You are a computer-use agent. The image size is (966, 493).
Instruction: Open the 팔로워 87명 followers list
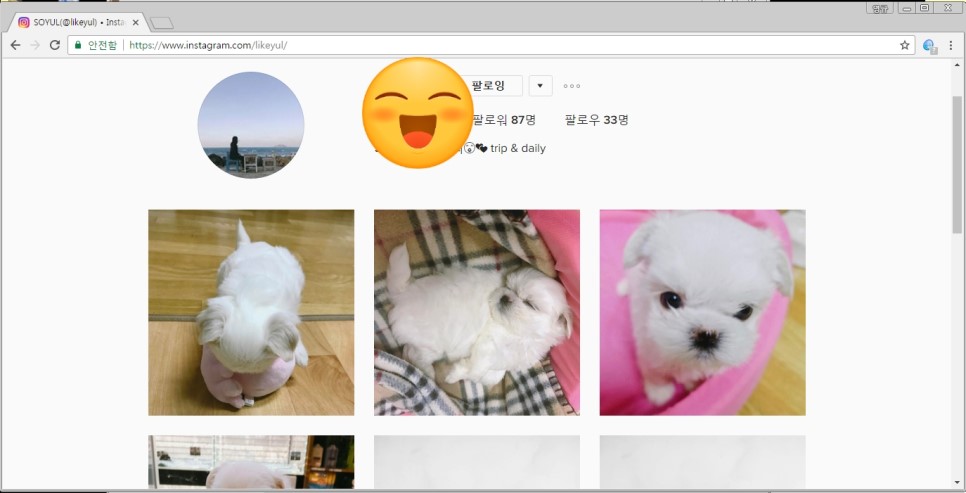tap(504, 120)
